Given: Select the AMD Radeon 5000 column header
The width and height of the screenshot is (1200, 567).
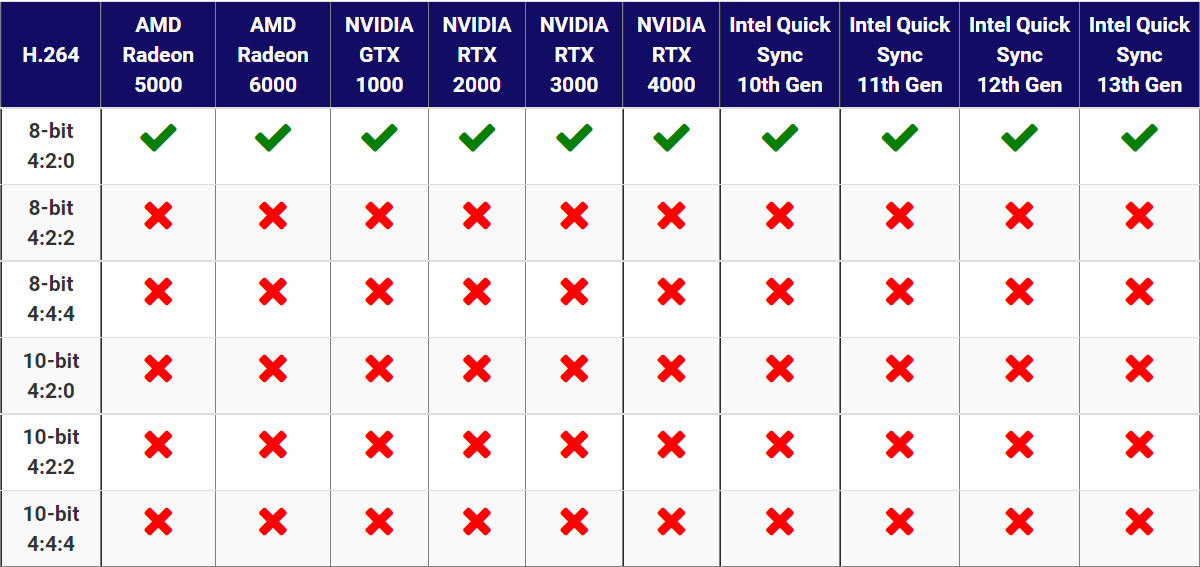Looking at the screenshot, I should coord(158,54).
